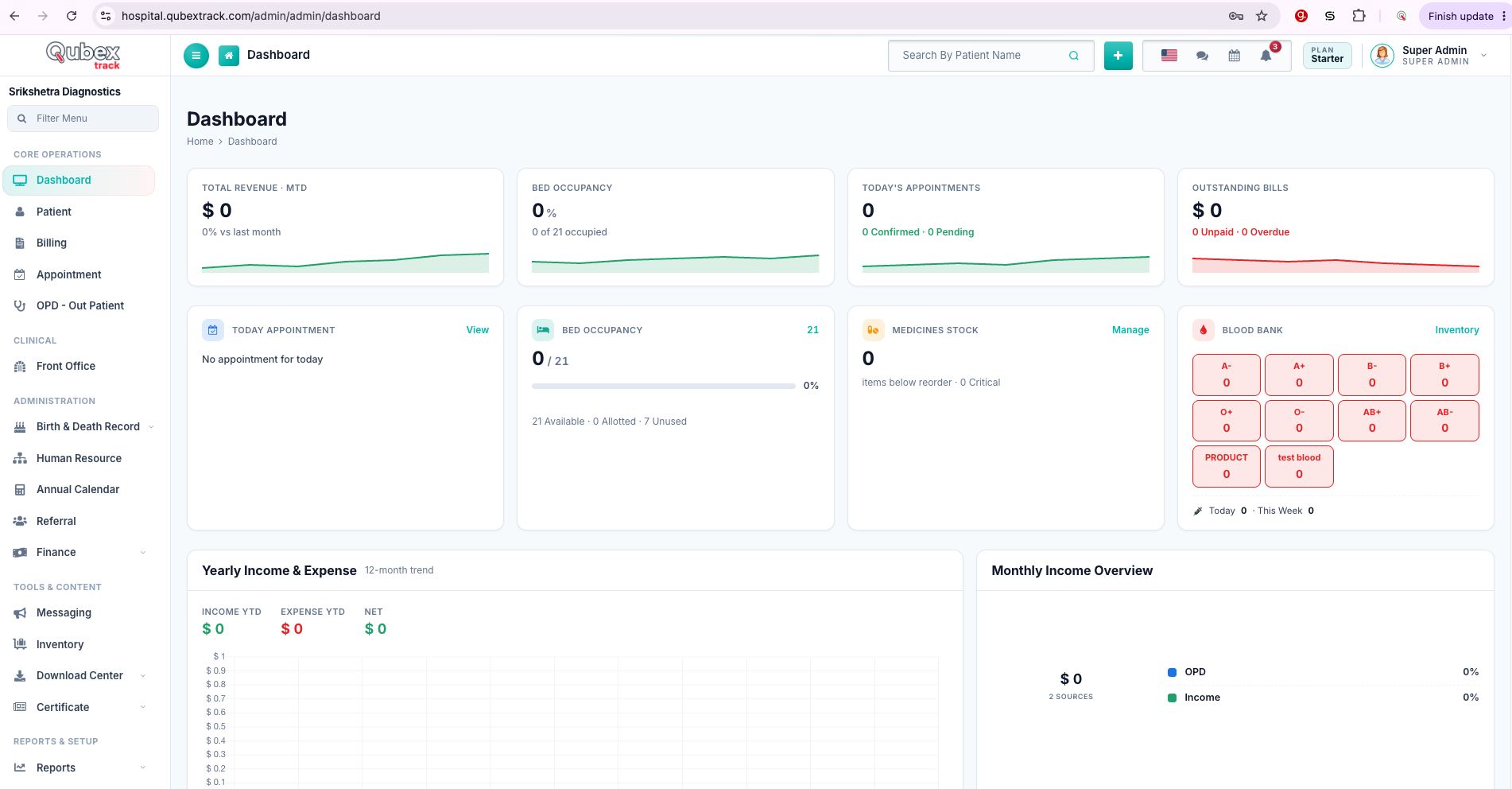Click the search magnifier icon in patient search
The image size is (1512, 789).
point(1074,56)
